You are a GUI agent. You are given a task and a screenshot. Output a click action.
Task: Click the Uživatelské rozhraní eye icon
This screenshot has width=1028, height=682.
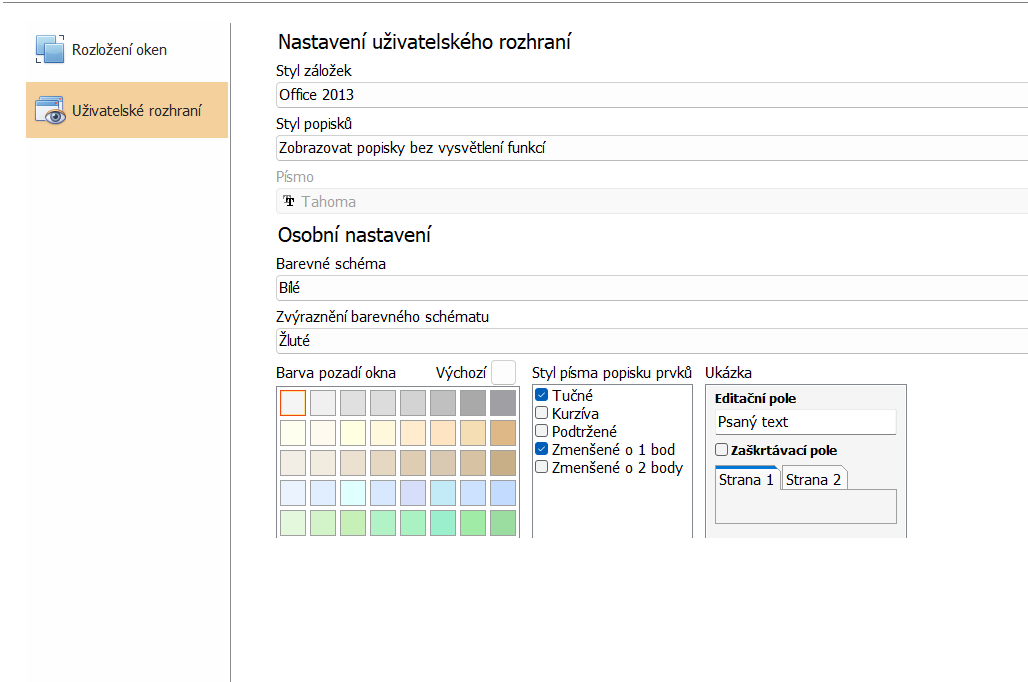pos(50,110)
